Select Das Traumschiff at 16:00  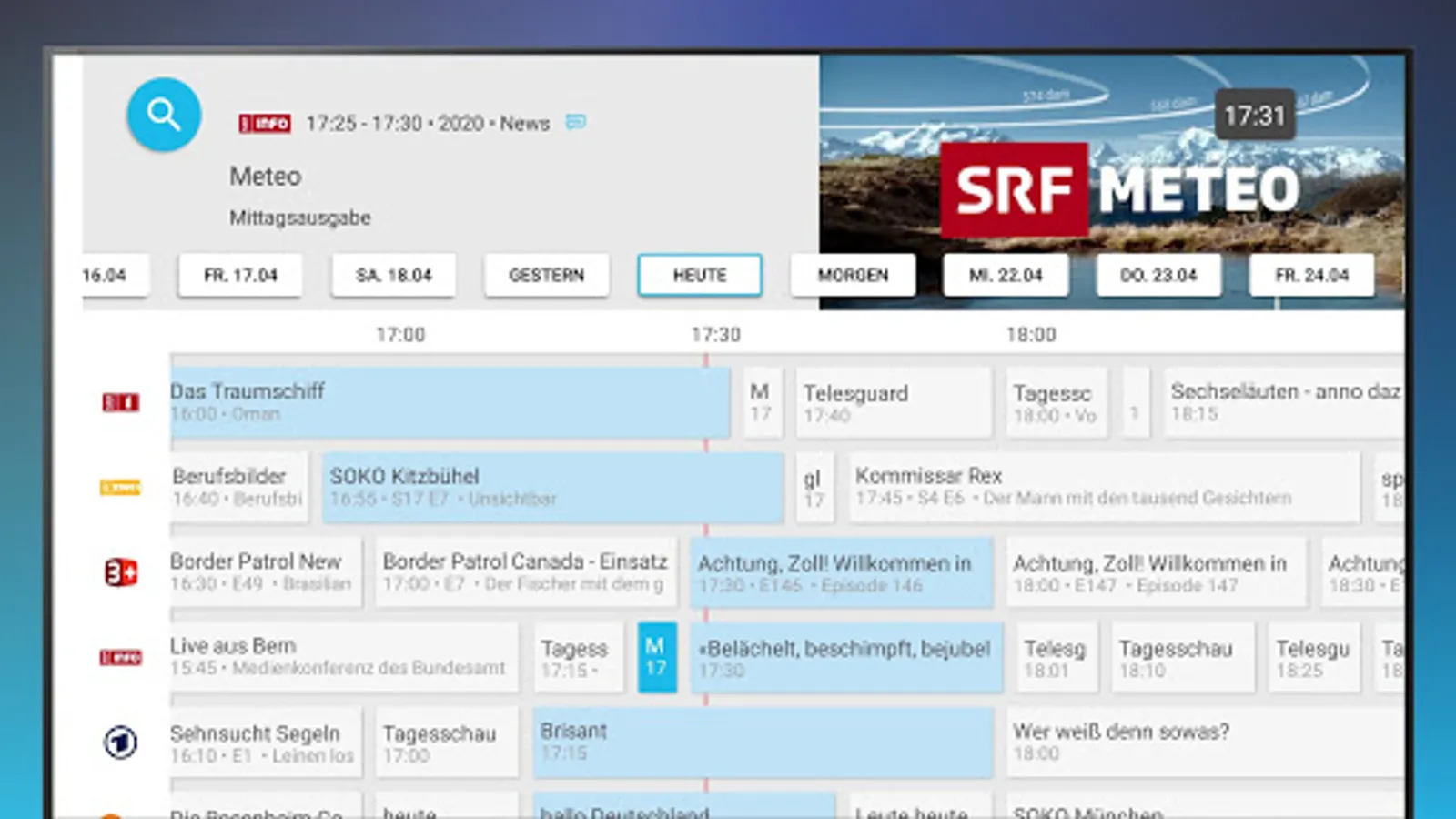[450, 402]
